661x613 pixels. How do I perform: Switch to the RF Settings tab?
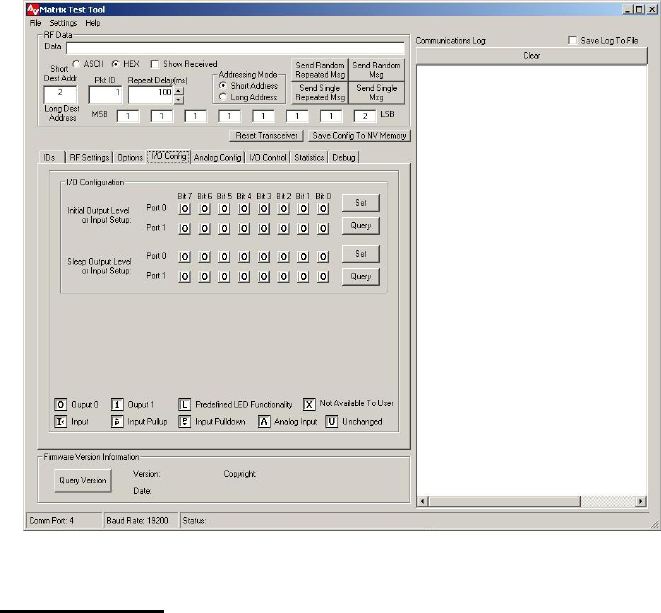[x=89, y=157]
